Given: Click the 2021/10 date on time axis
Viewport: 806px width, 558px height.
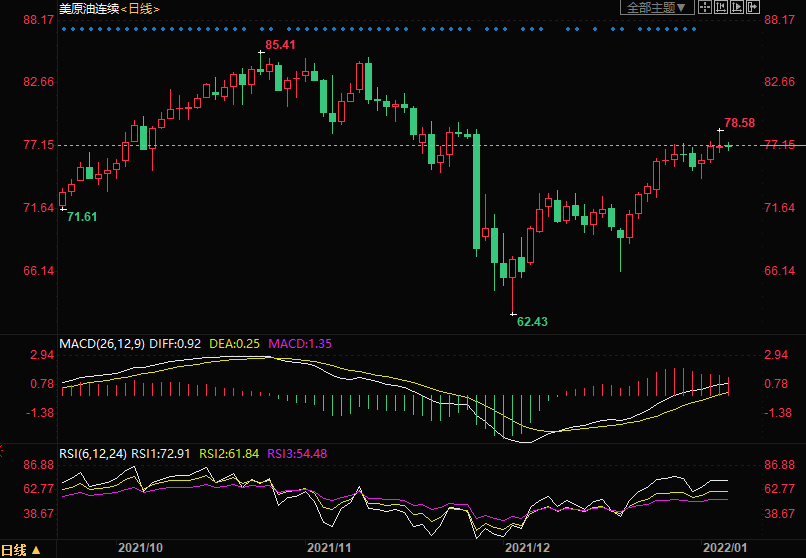Looking at the screenshot, I should [x=140, y=548].
